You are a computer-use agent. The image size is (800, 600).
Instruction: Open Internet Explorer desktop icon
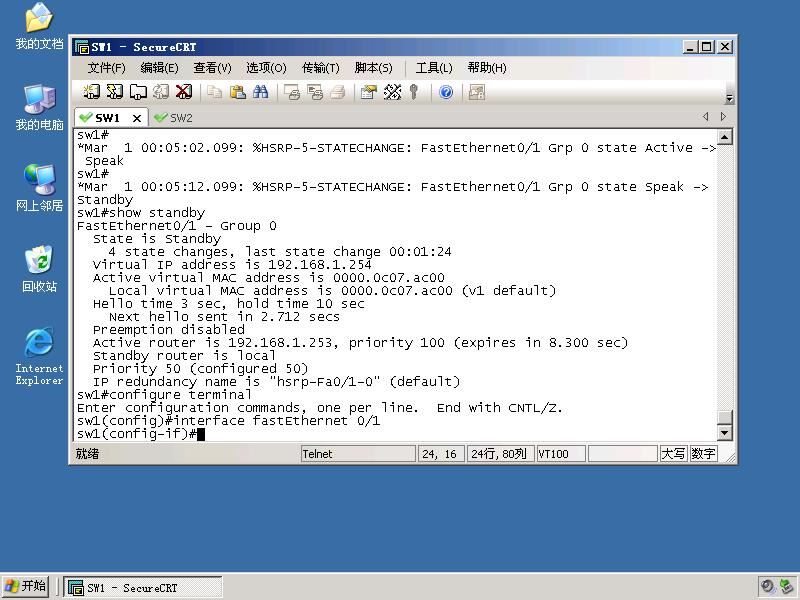pos(39,356)
